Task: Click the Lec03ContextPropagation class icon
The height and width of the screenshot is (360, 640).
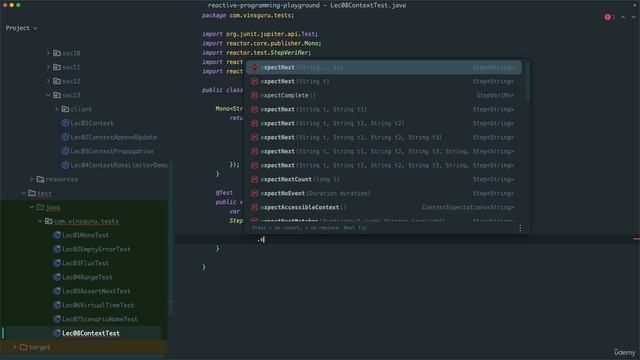Action: pos(65,151)
